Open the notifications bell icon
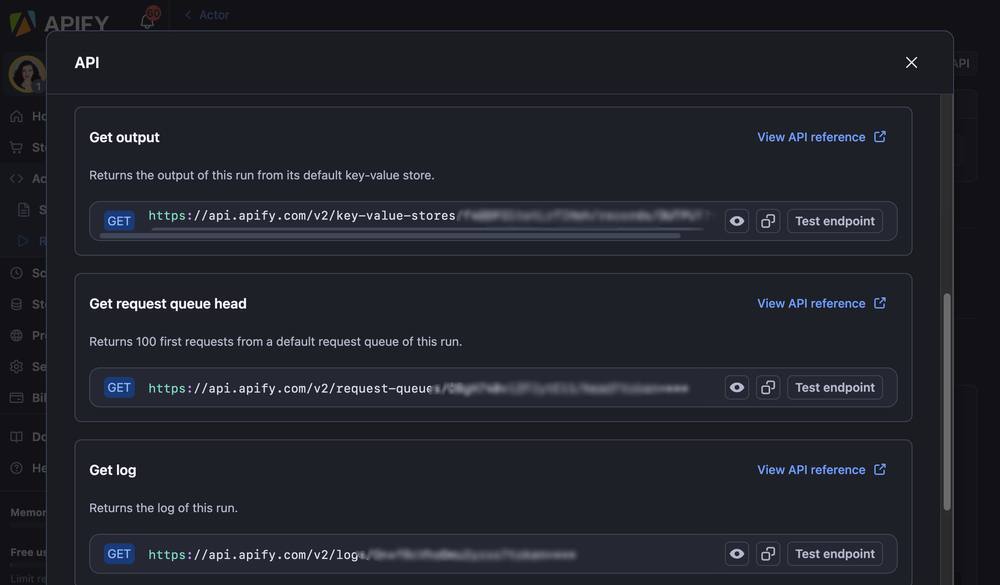The height and width of the screenshot is (585, 1000). (x=147, y=18)
